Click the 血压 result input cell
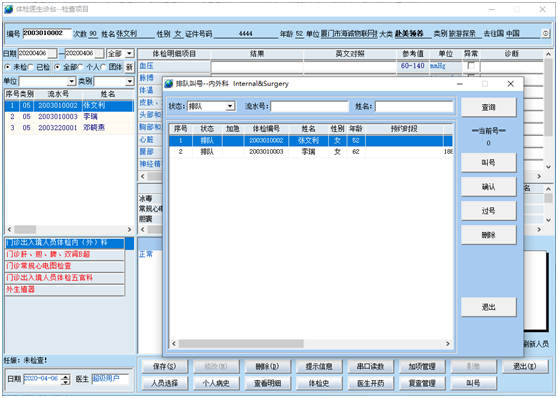 [x=257, y=66]
